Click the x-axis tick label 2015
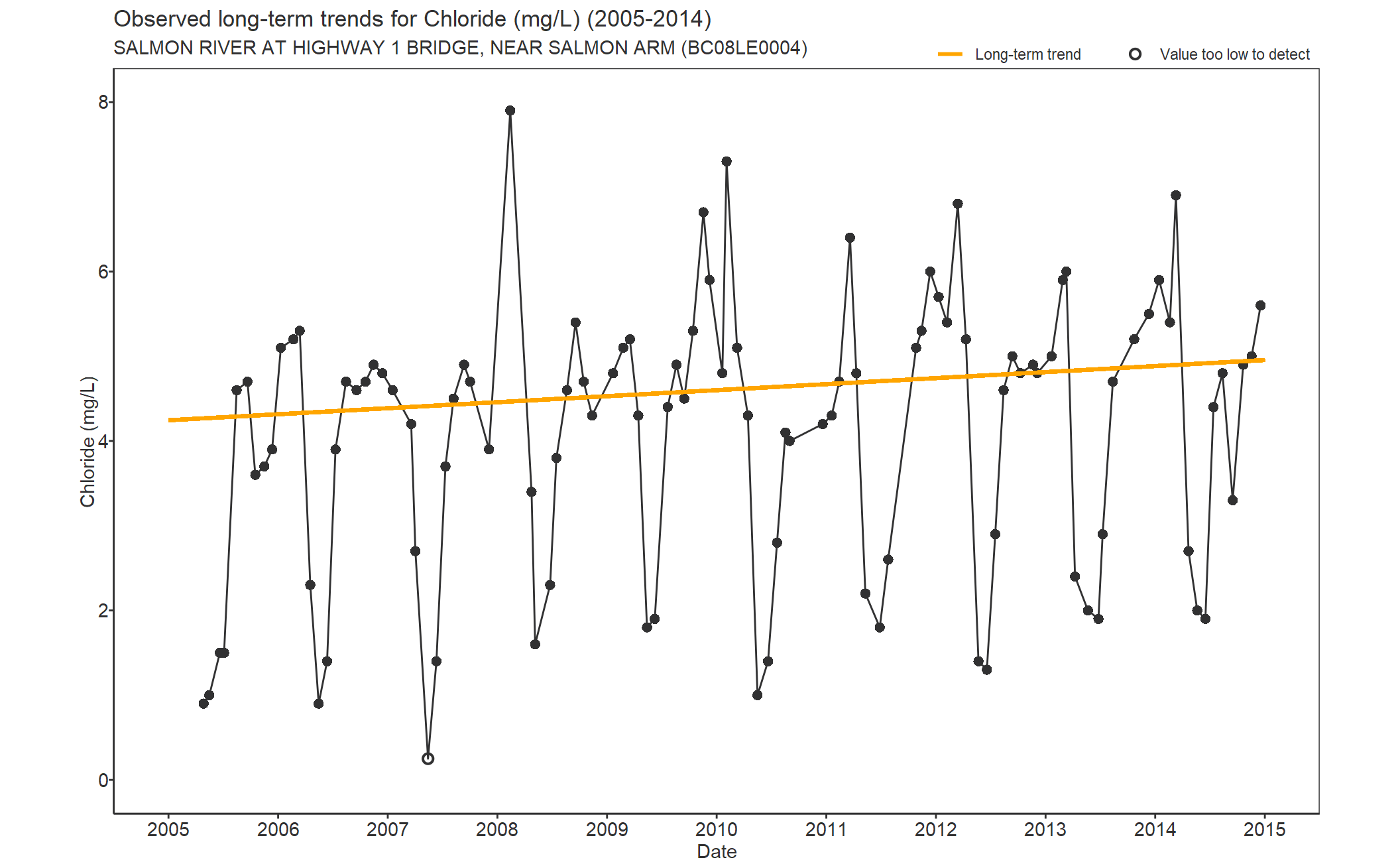 [x=1265, y=830]
